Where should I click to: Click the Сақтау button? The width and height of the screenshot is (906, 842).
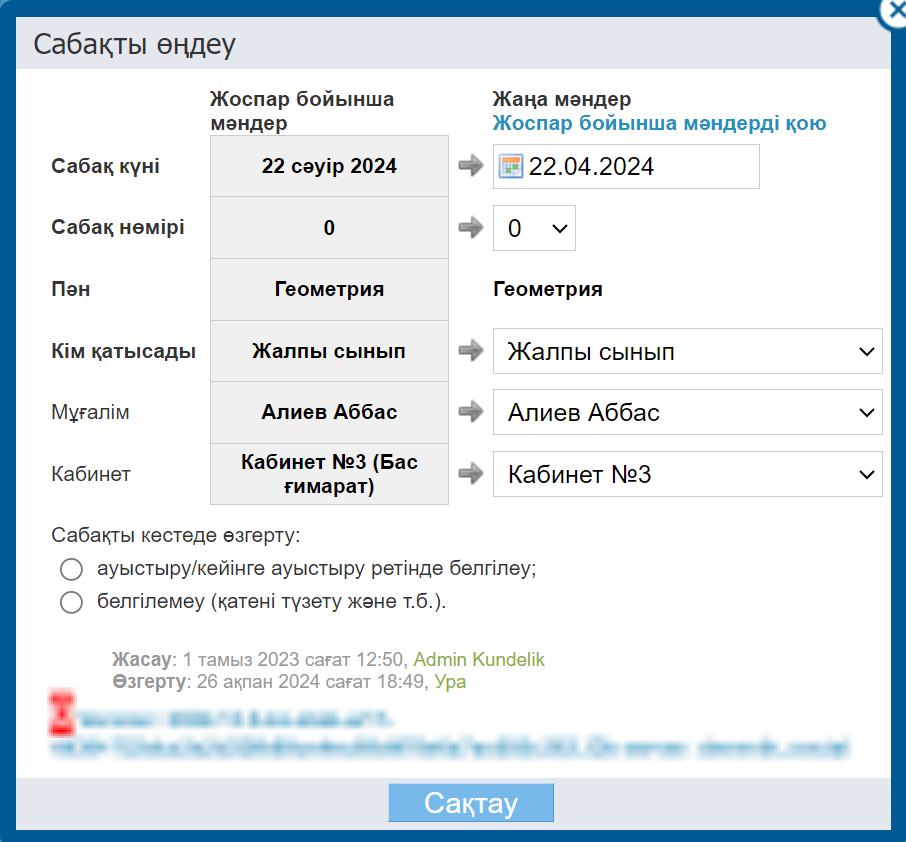coord(470,803)
